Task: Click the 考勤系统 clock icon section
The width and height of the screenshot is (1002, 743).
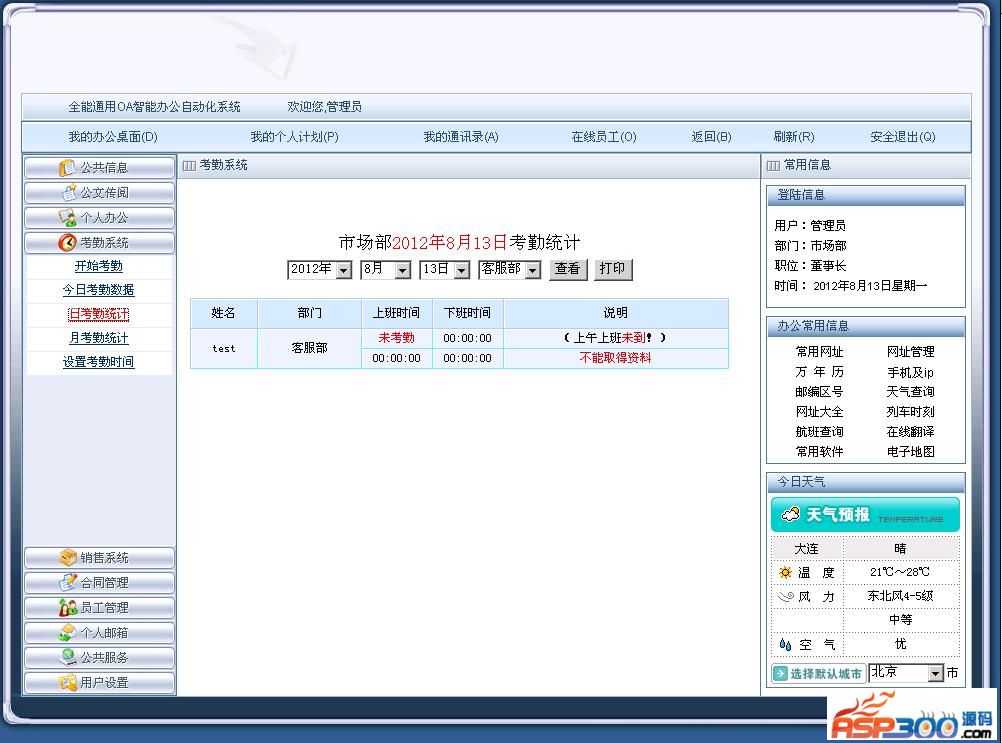Action: [x=99, y=243]
